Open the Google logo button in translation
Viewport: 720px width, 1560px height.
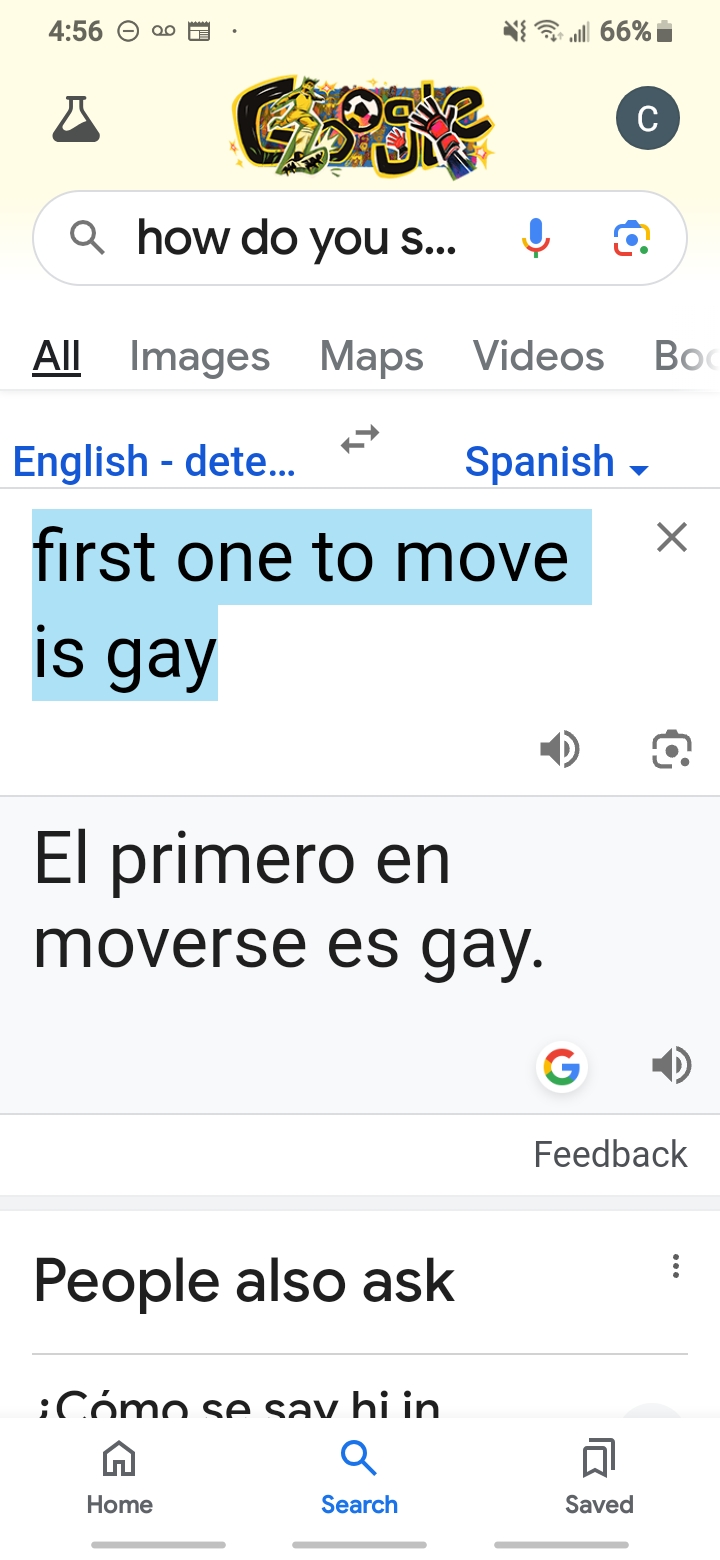[x=562, y=1067]
